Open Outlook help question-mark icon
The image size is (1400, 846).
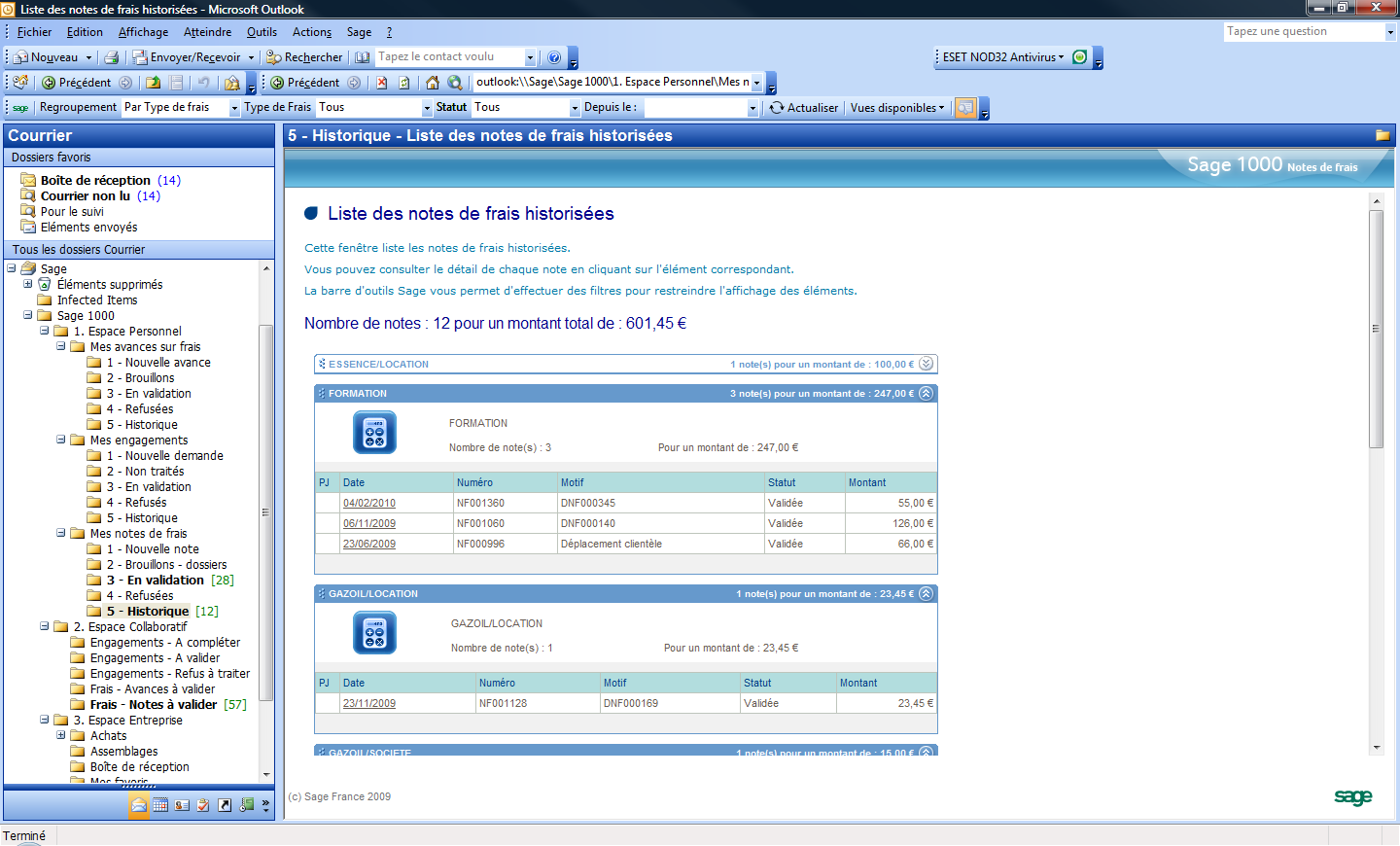click(554, 57)
